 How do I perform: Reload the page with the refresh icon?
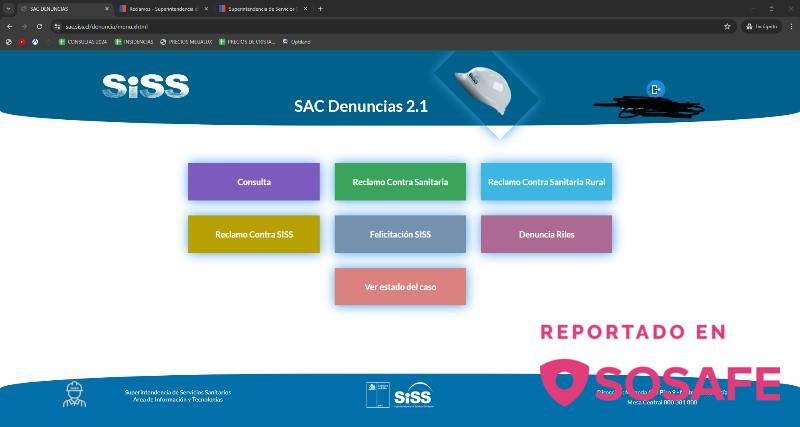coord(39,27)
